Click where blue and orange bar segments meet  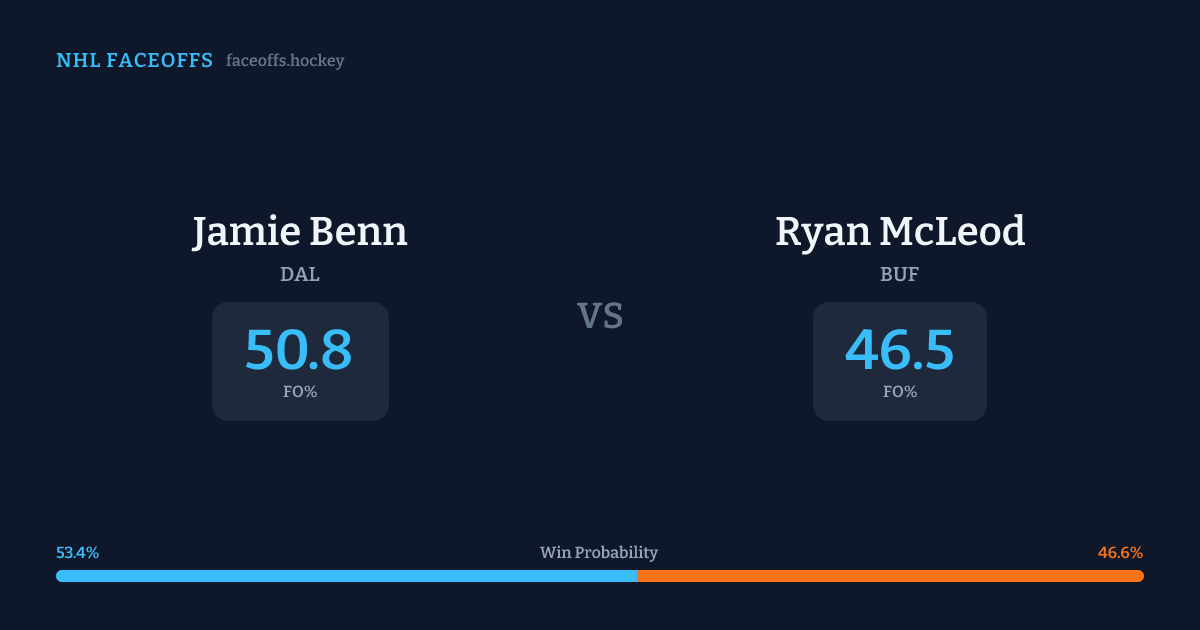tap(637, 576)
